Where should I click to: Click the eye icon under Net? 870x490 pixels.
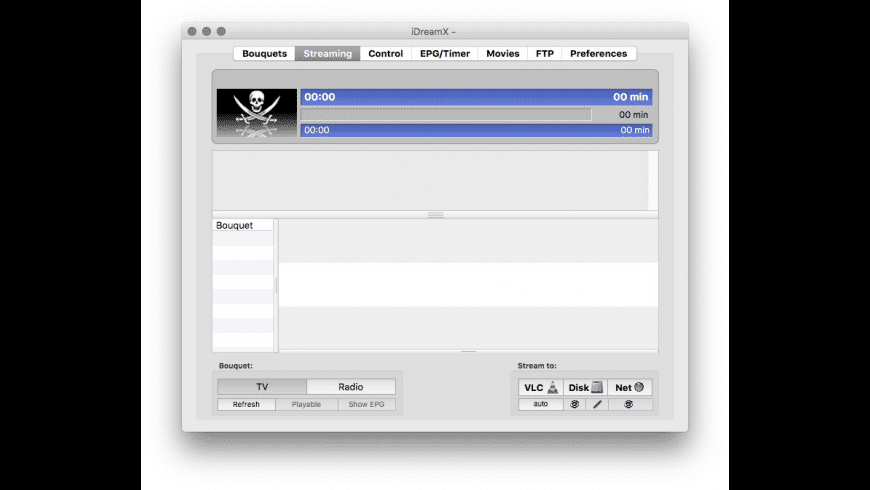(x=629, y=404)
